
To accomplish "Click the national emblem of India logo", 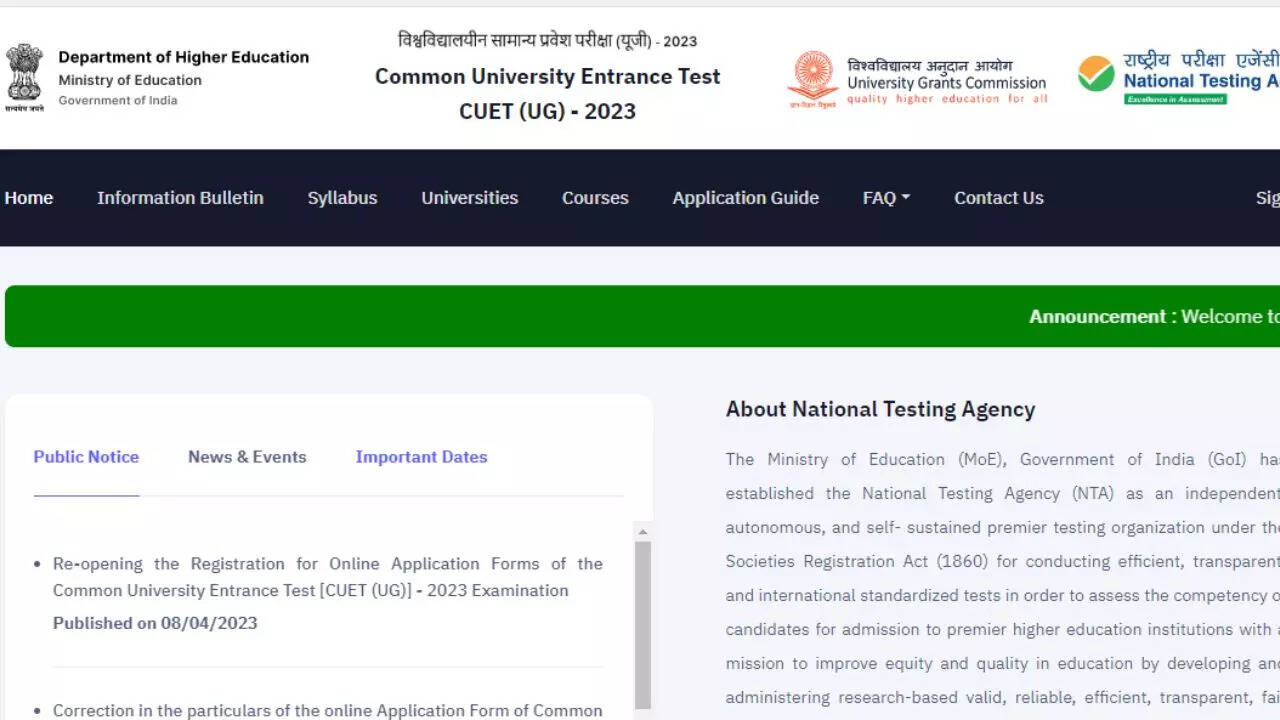I will [x=26, y=76].
